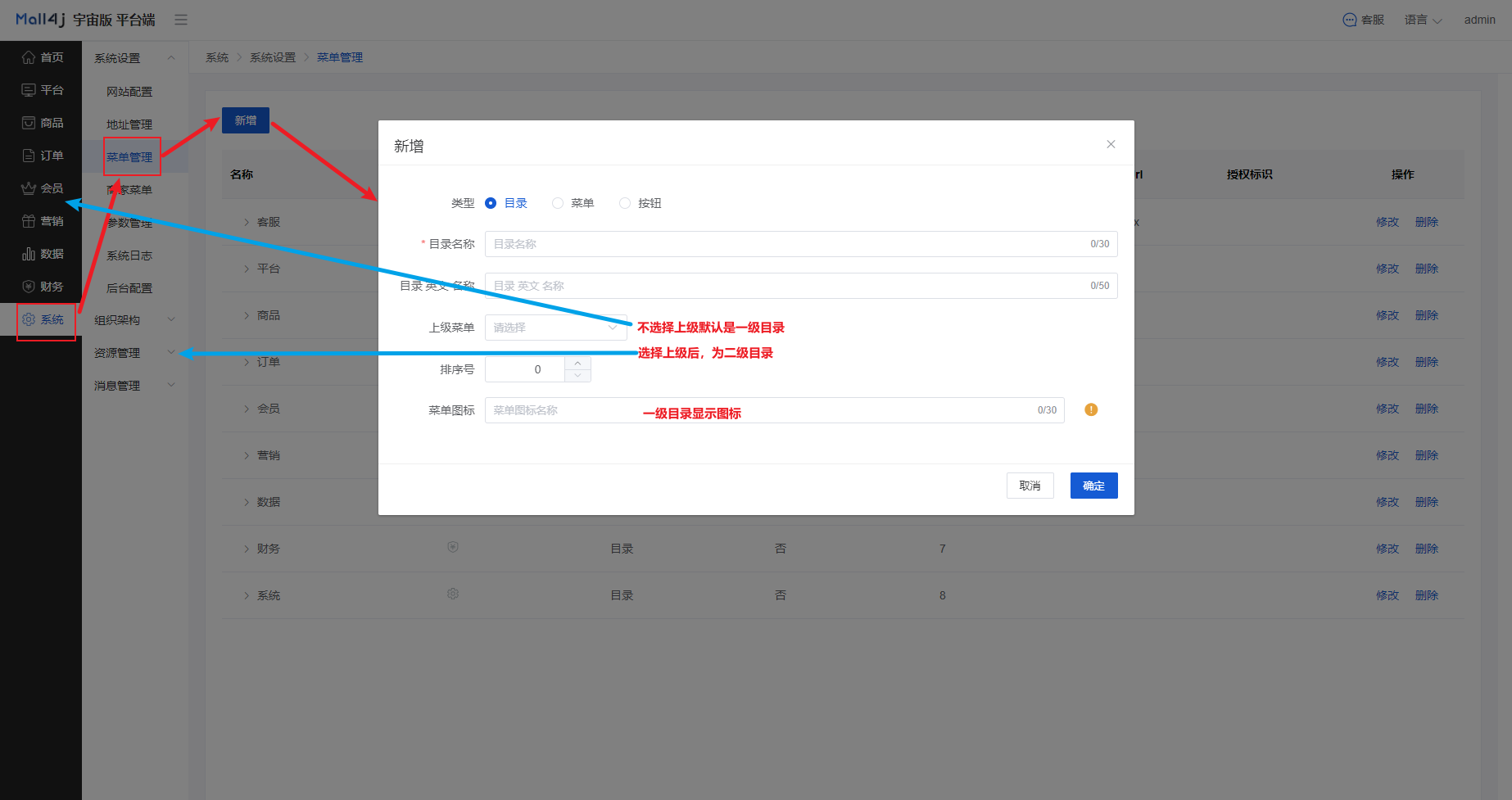
Task: Click the bar chart icon for 数据
Action: pos(29,254)
